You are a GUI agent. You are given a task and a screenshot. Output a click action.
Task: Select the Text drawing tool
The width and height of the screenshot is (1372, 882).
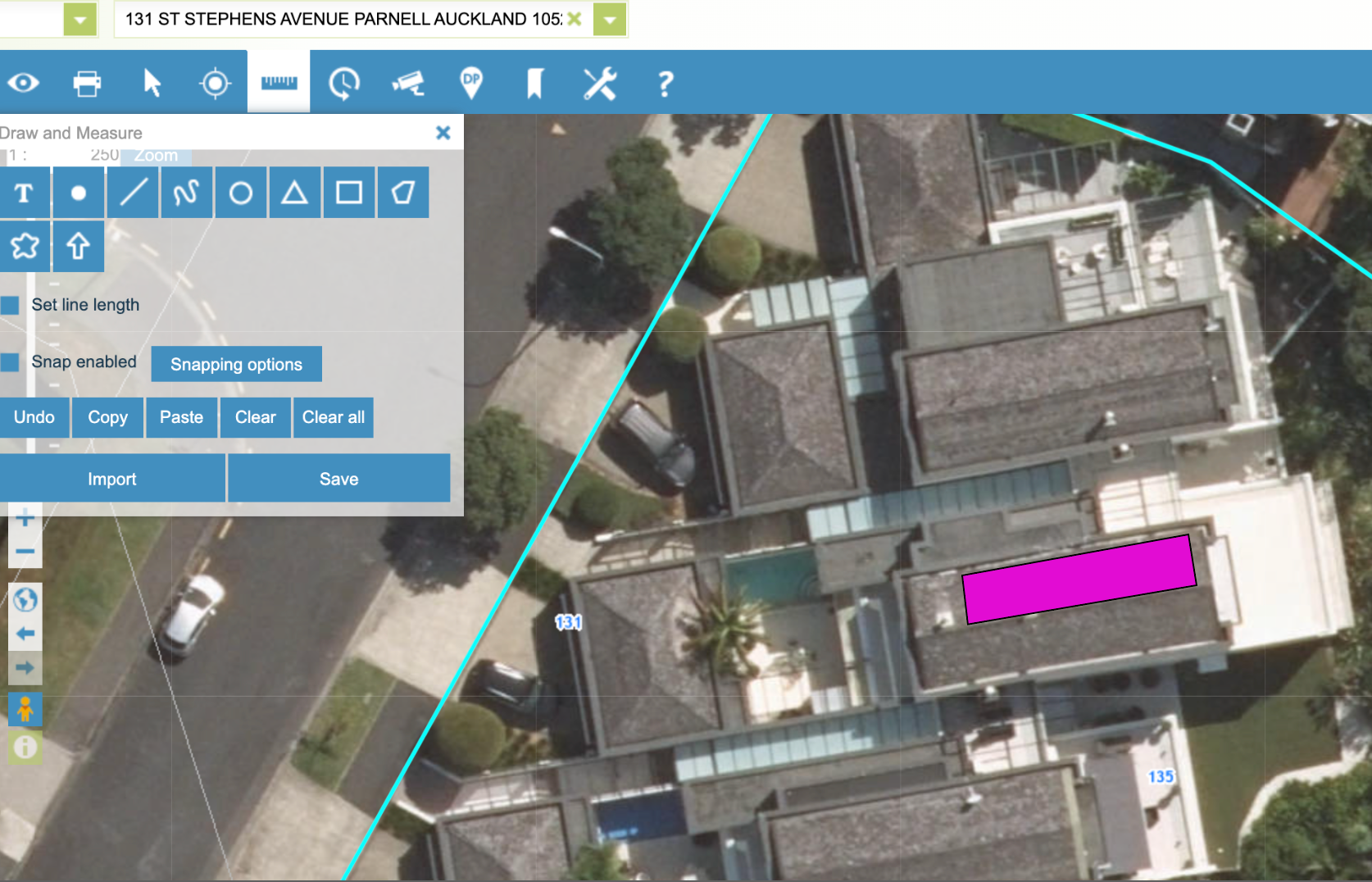[25, 193]
